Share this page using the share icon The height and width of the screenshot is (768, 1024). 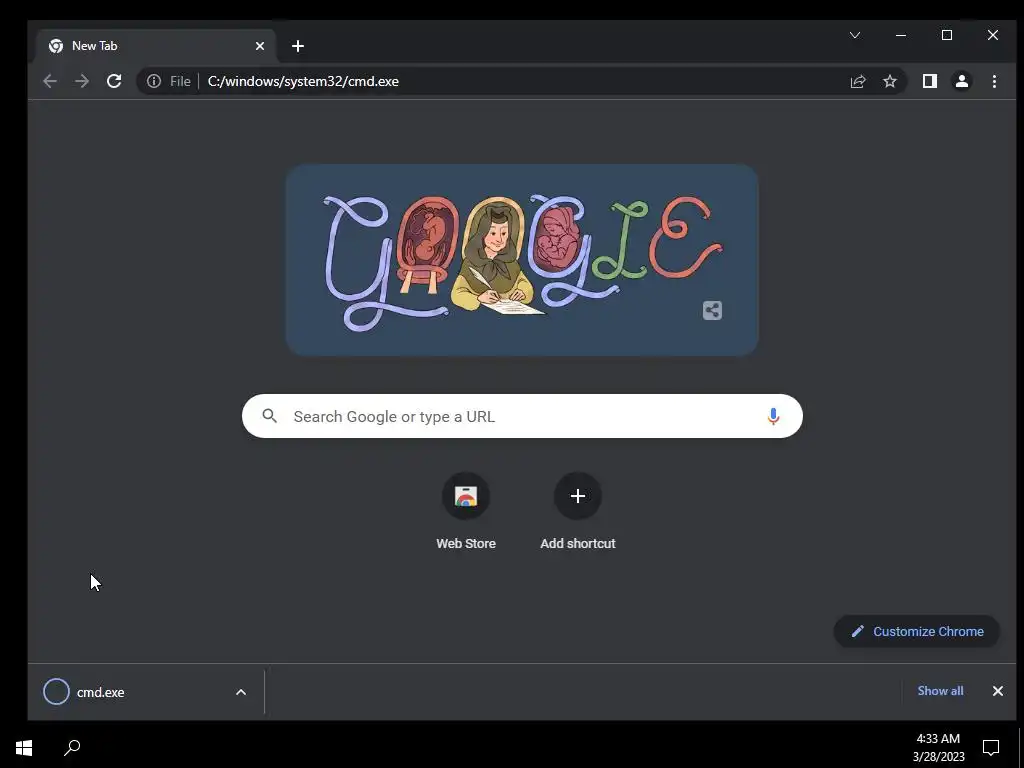pos(857,81)
